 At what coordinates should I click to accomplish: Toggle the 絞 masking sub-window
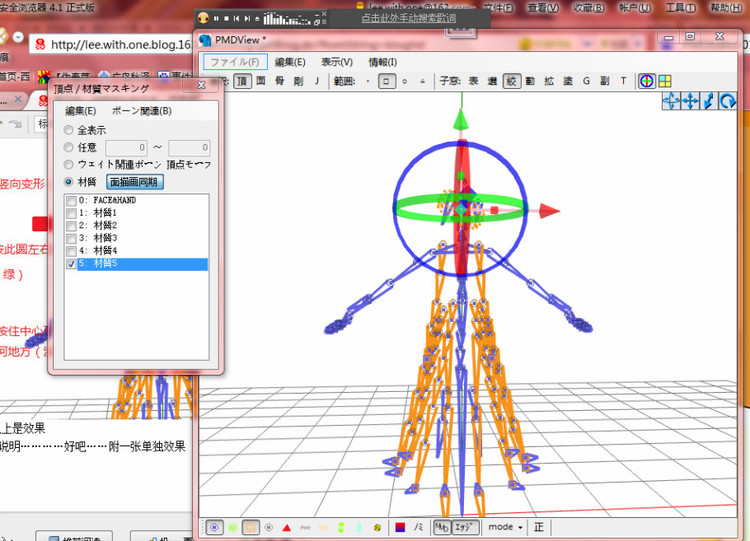pyautogui.click(x=511, y=81)
